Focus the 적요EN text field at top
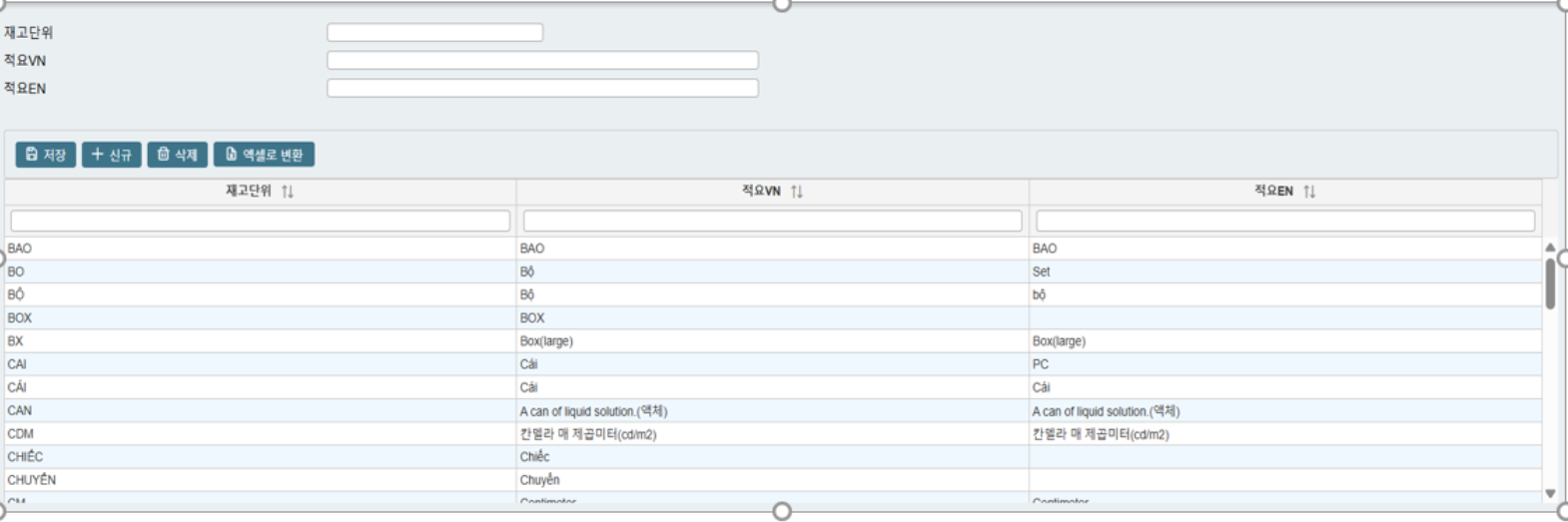This screenshot has width=1568, height=522. pyautogui.click(x=542, y=89)
